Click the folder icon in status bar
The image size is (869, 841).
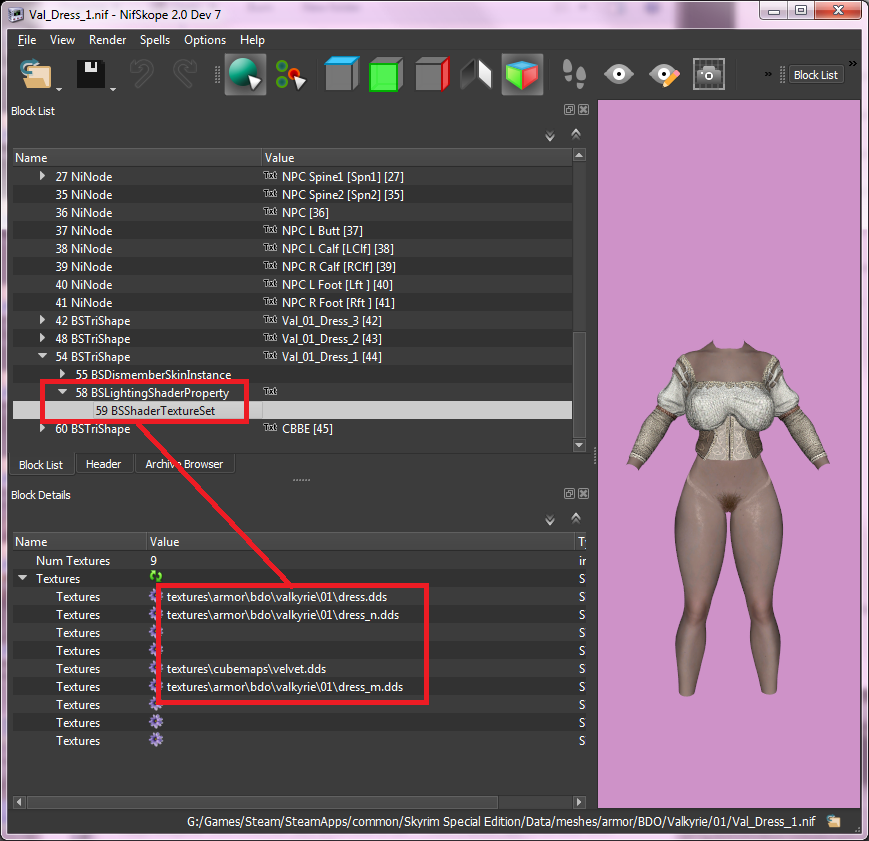[834, 821]
